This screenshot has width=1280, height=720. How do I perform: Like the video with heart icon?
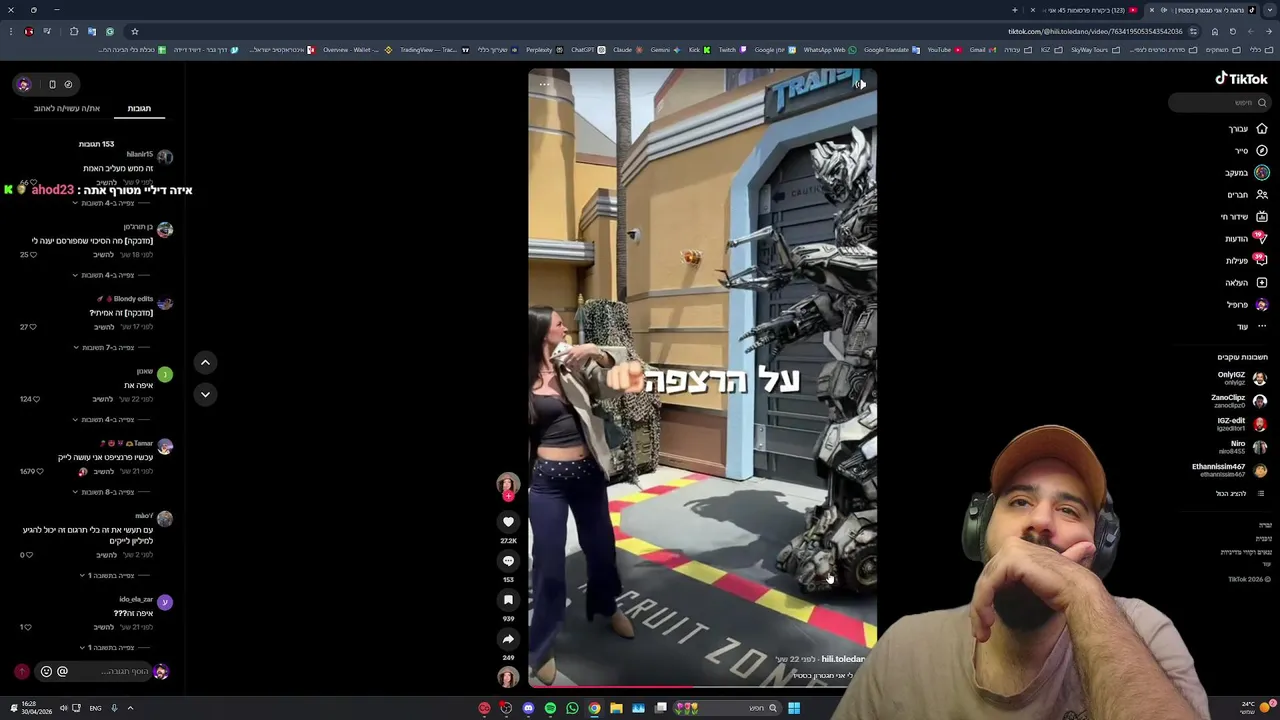pos(508,522)
